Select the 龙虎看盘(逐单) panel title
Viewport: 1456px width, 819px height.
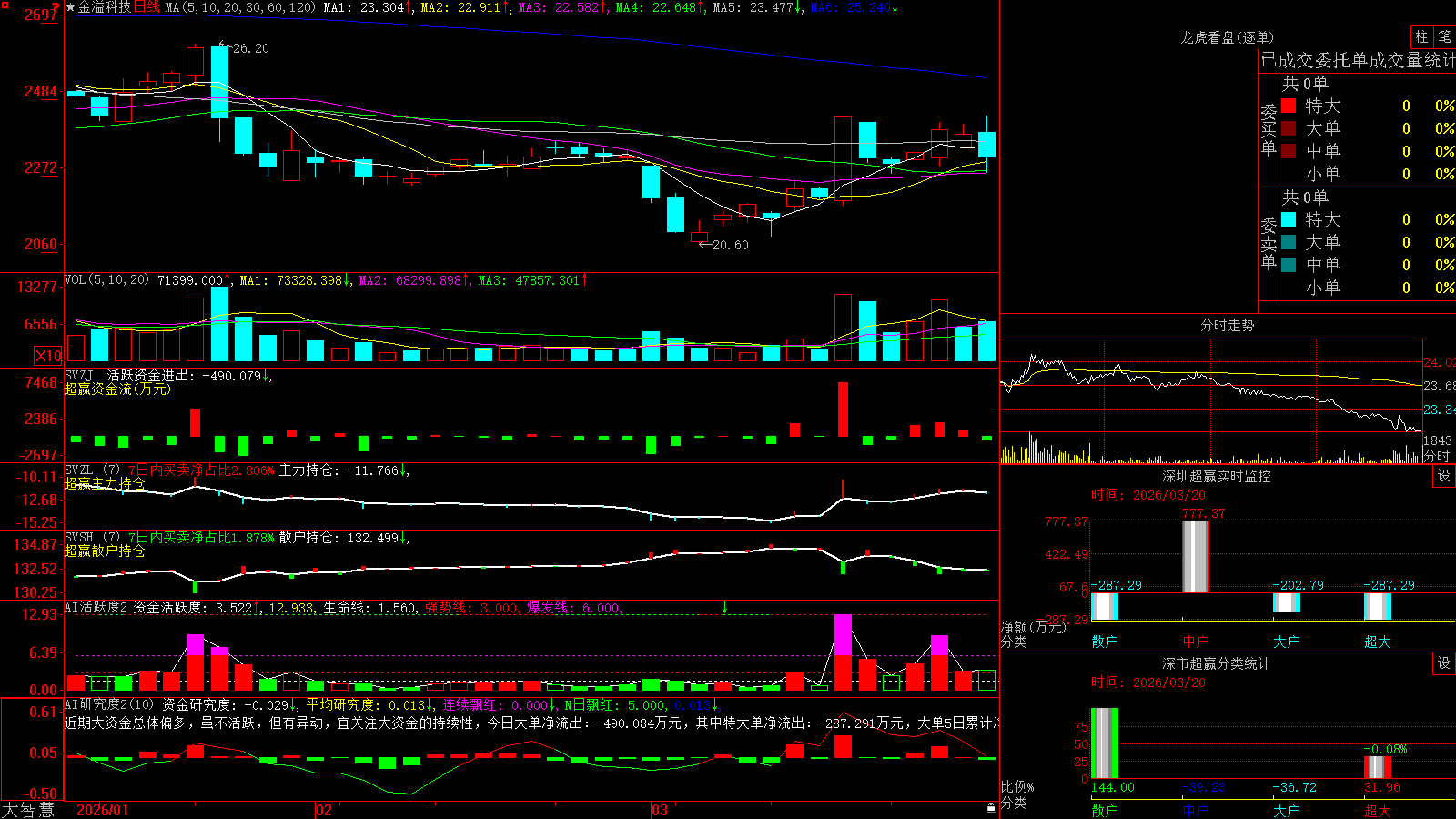pos(1227,37)
